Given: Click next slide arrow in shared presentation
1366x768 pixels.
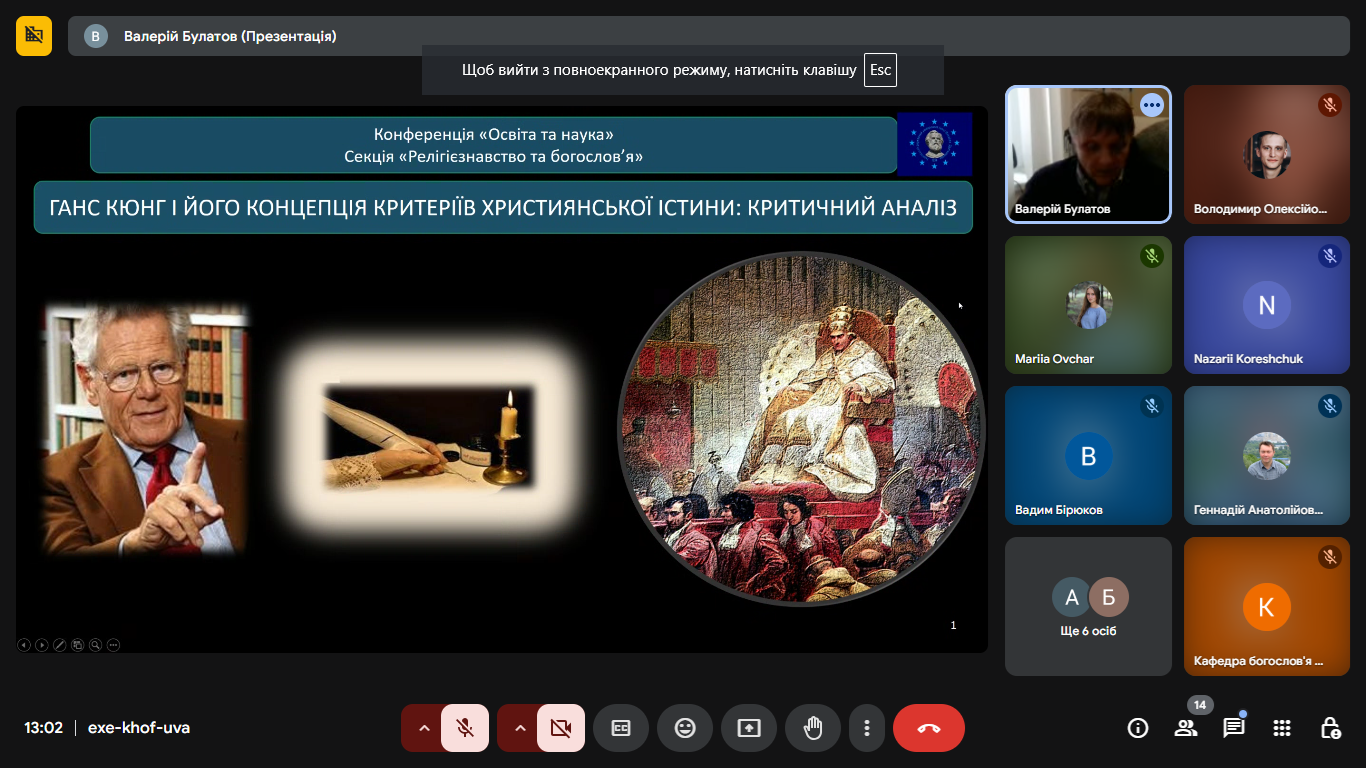Looking at the screenshot, I should tap(42, 645).
